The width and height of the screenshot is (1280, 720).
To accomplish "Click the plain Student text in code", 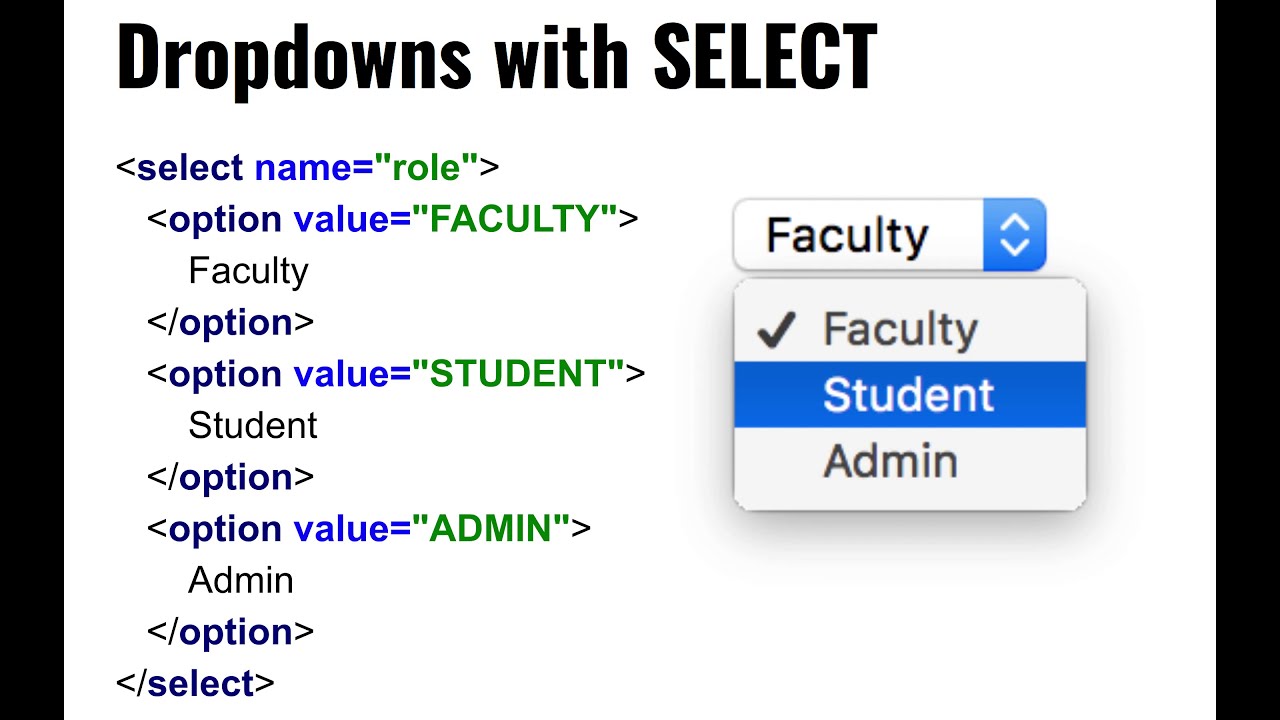I will pos(252,426).
